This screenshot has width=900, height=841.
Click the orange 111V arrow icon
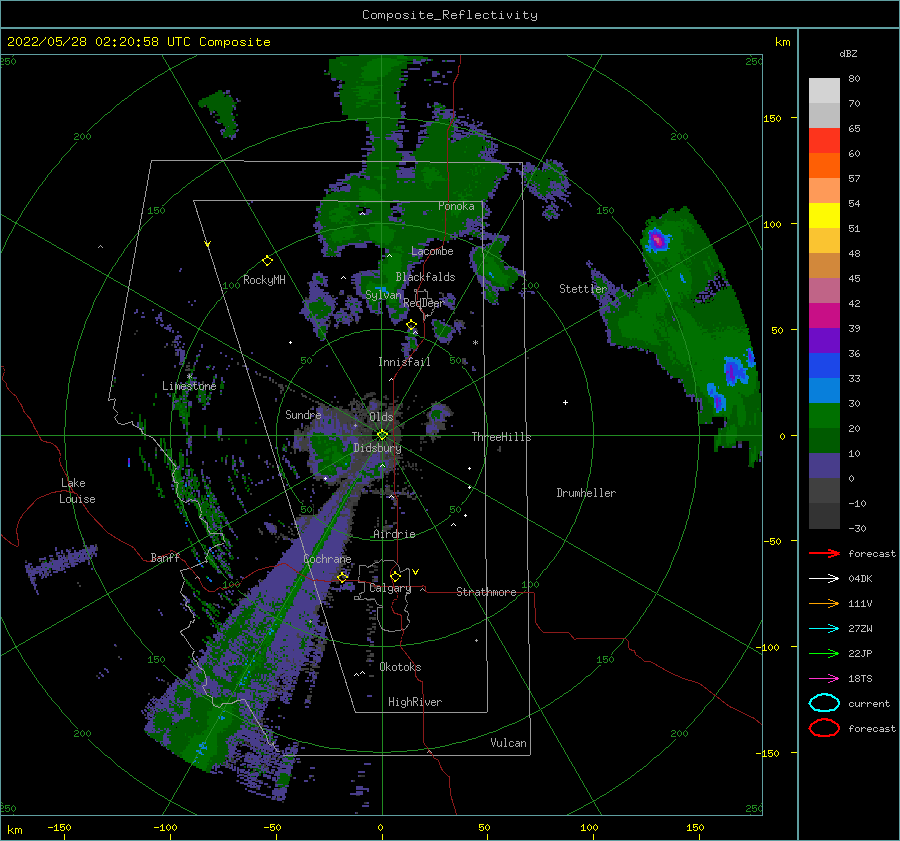(824, 603)
